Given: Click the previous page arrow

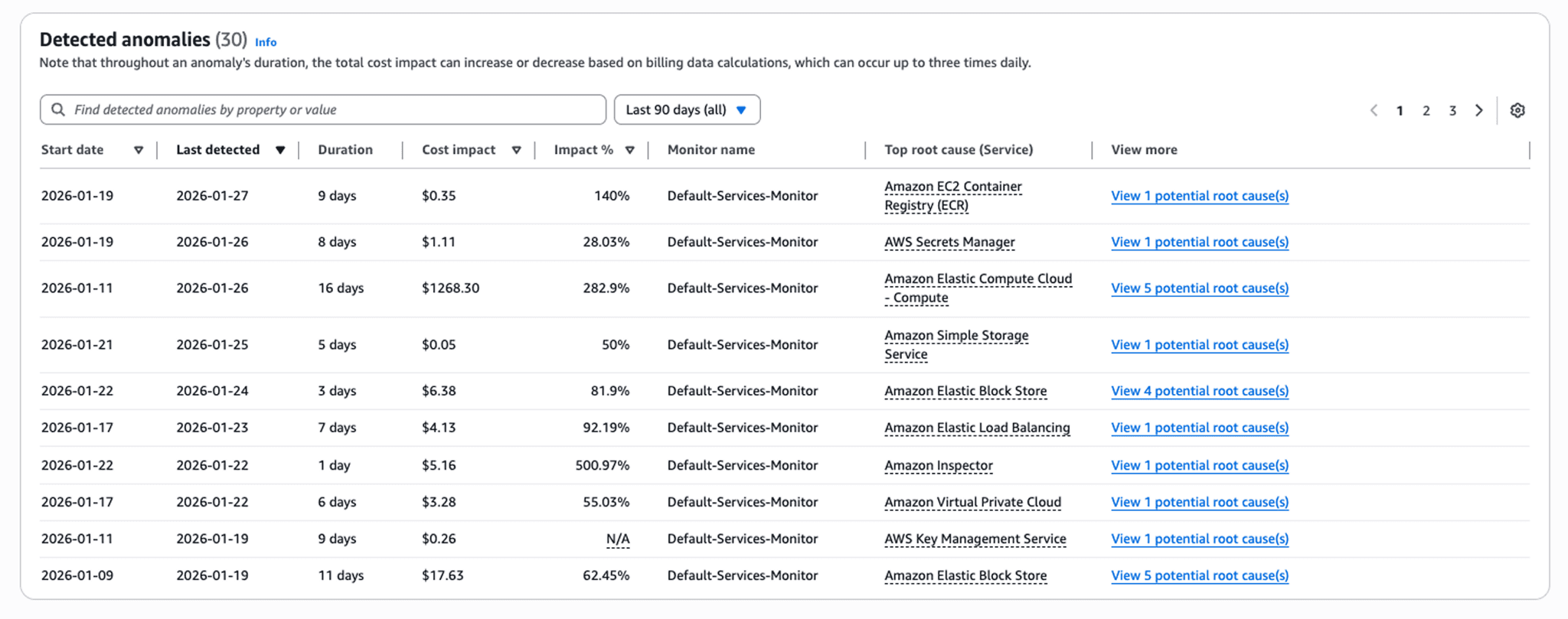Looking at the screenshot, I should tap(1374, 110).
